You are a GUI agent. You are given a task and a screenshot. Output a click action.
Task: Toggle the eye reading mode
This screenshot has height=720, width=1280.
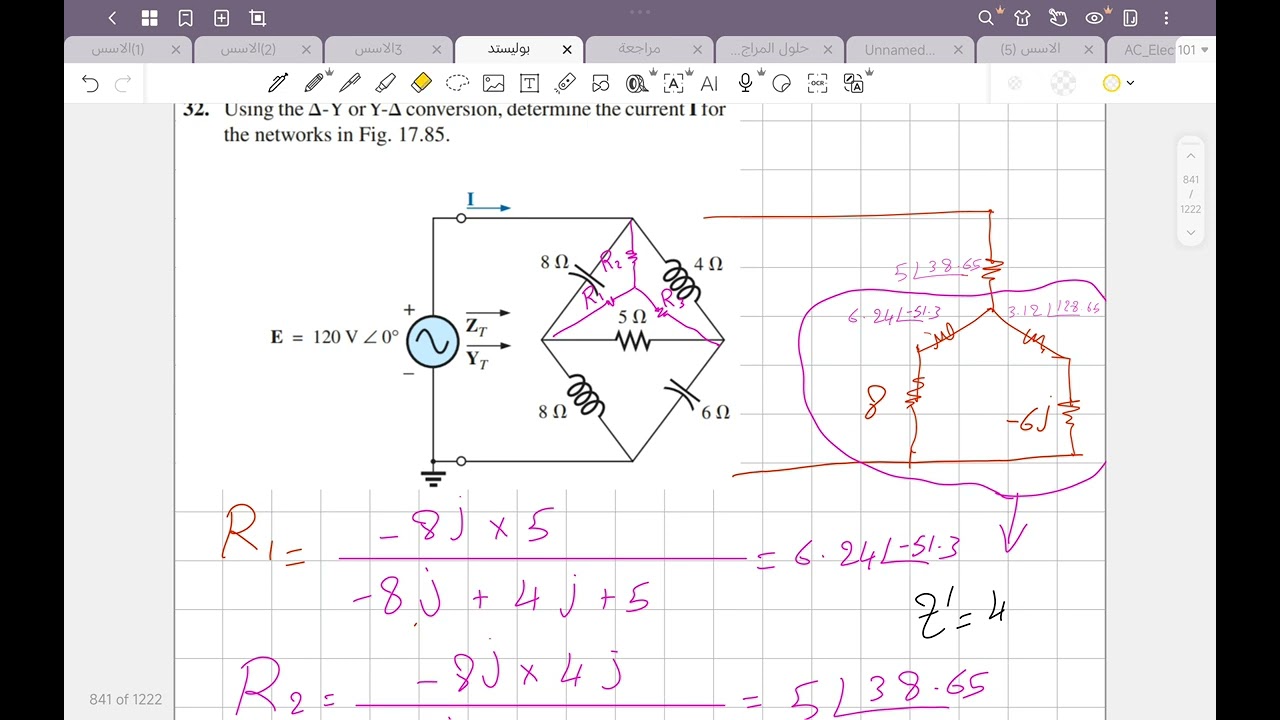pos(1095,18)
